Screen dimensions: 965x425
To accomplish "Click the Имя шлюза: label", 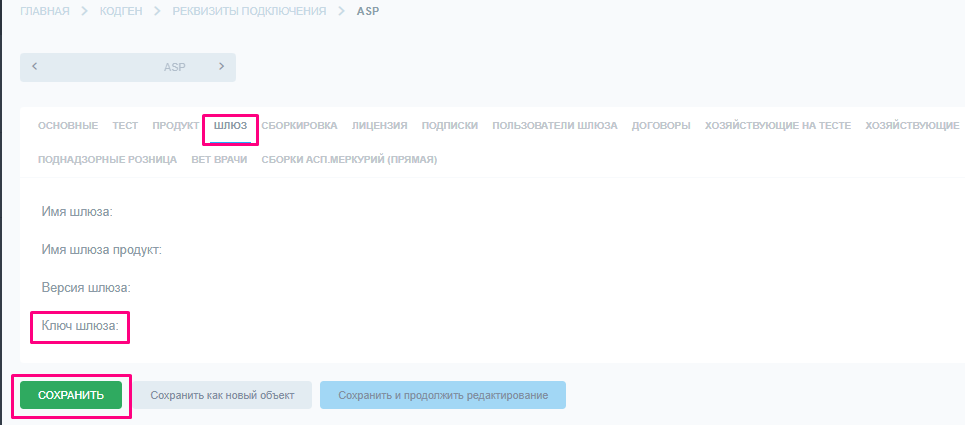I will [77, 212].
